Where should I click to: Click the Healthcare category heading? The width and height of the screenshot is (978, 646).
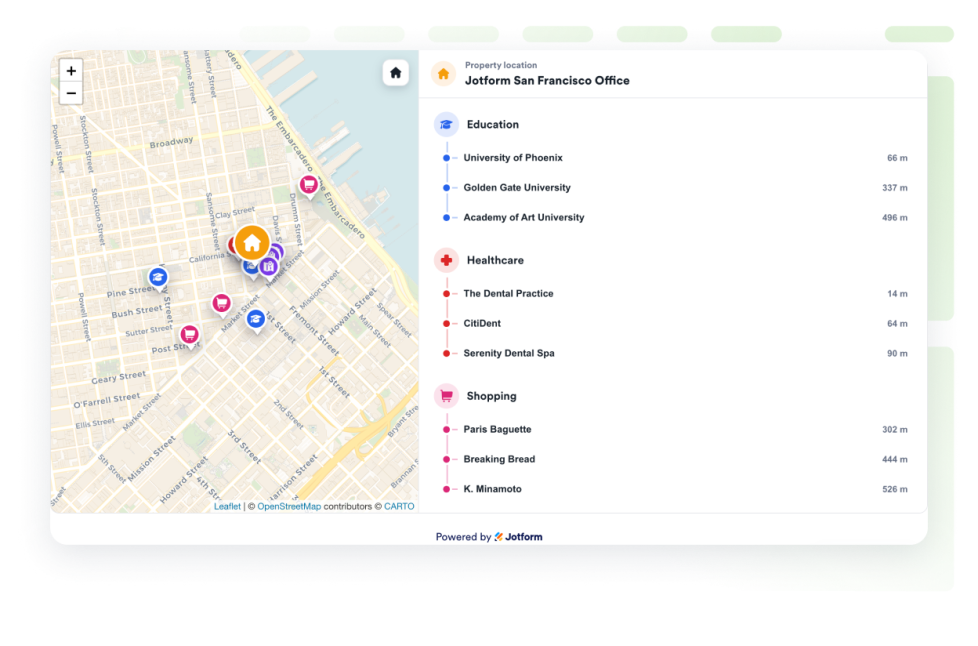(495, 260)
